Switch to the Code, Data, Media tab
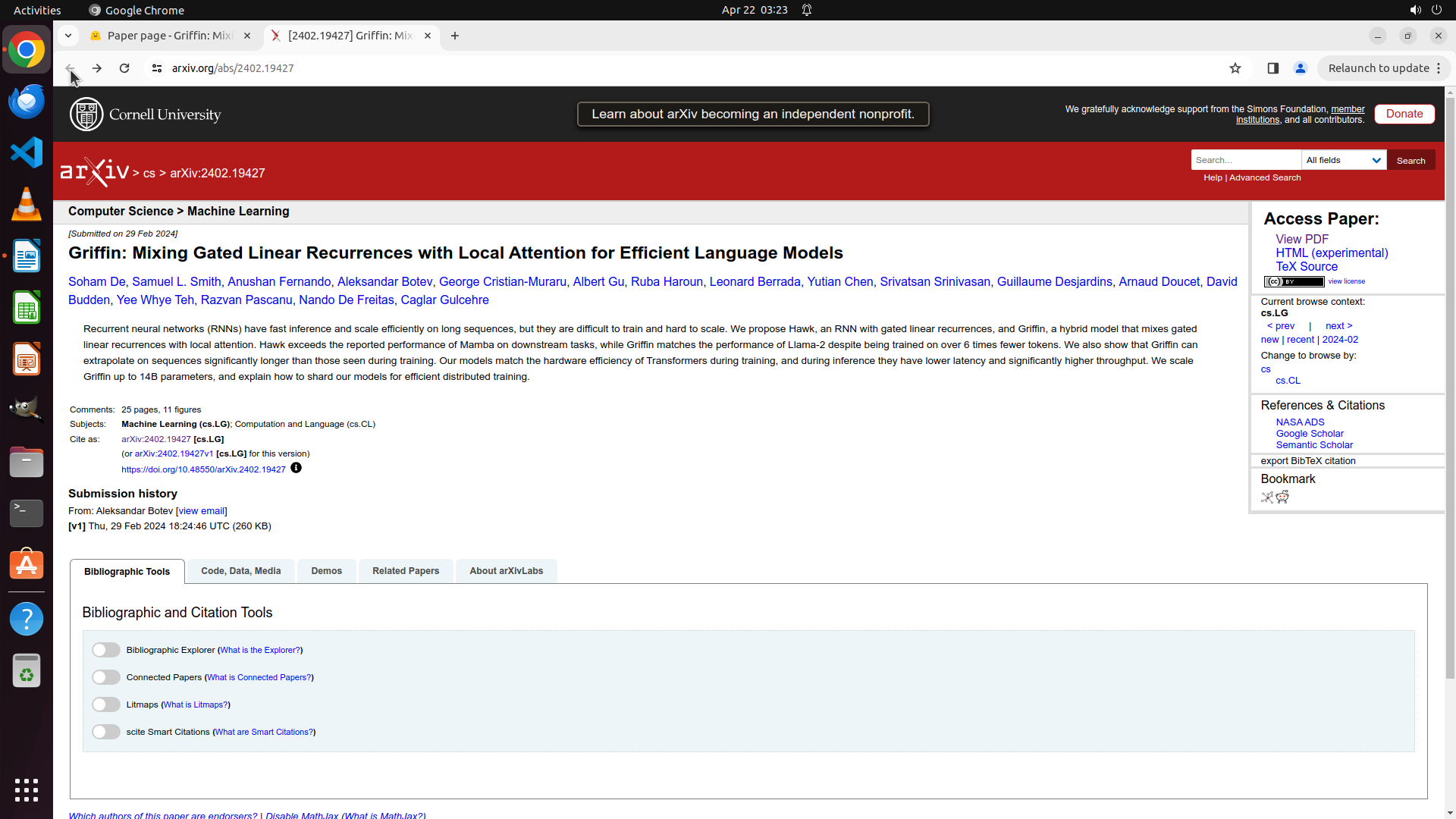The height and width of the screenshot is (819, 1456). coord(240,571)
